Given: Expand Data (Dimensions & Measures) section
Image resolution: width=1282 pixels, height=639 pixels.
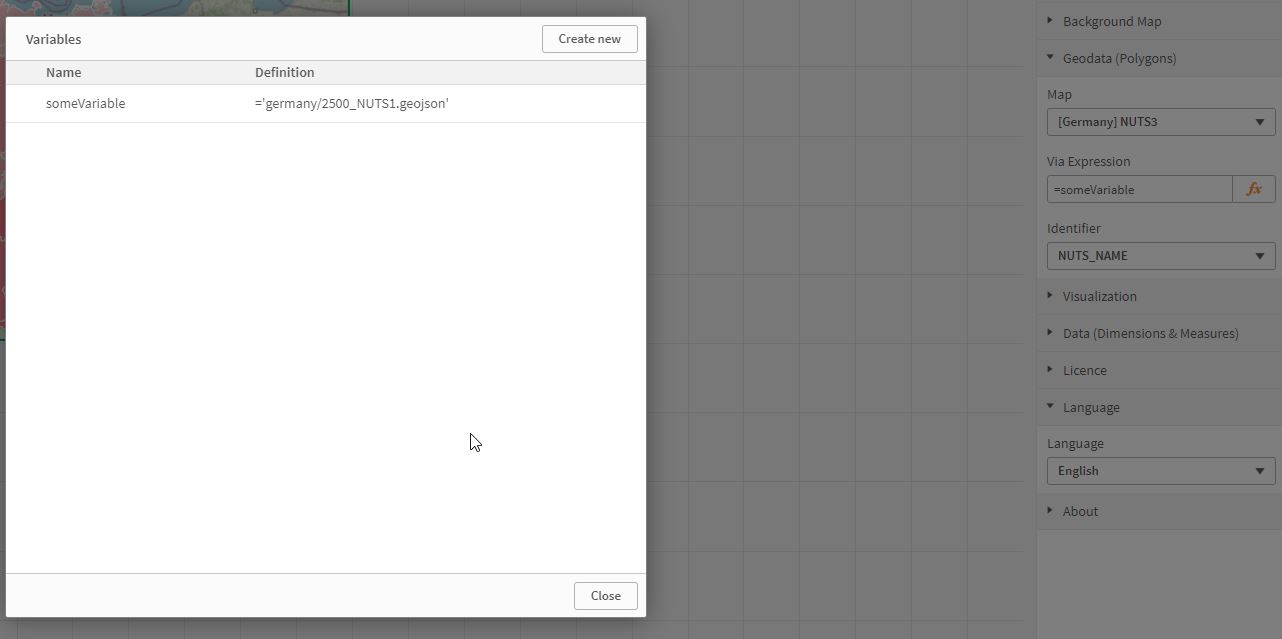Looking at the screenshot, I should click(x=1150, y=333).
